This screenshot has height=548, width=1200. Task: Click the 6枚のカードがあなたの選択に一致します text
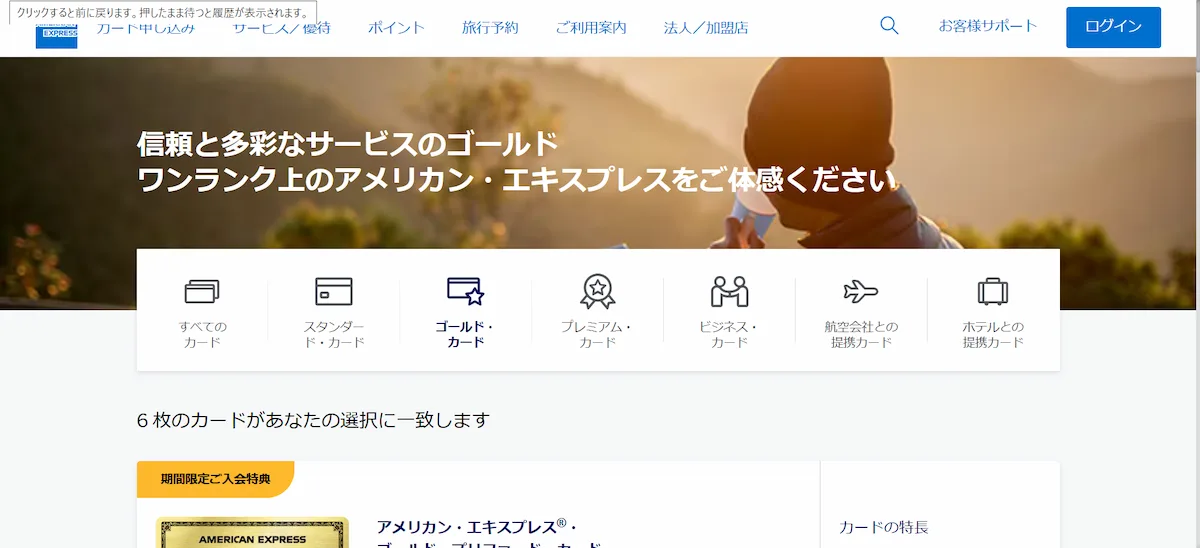point(313,420)
